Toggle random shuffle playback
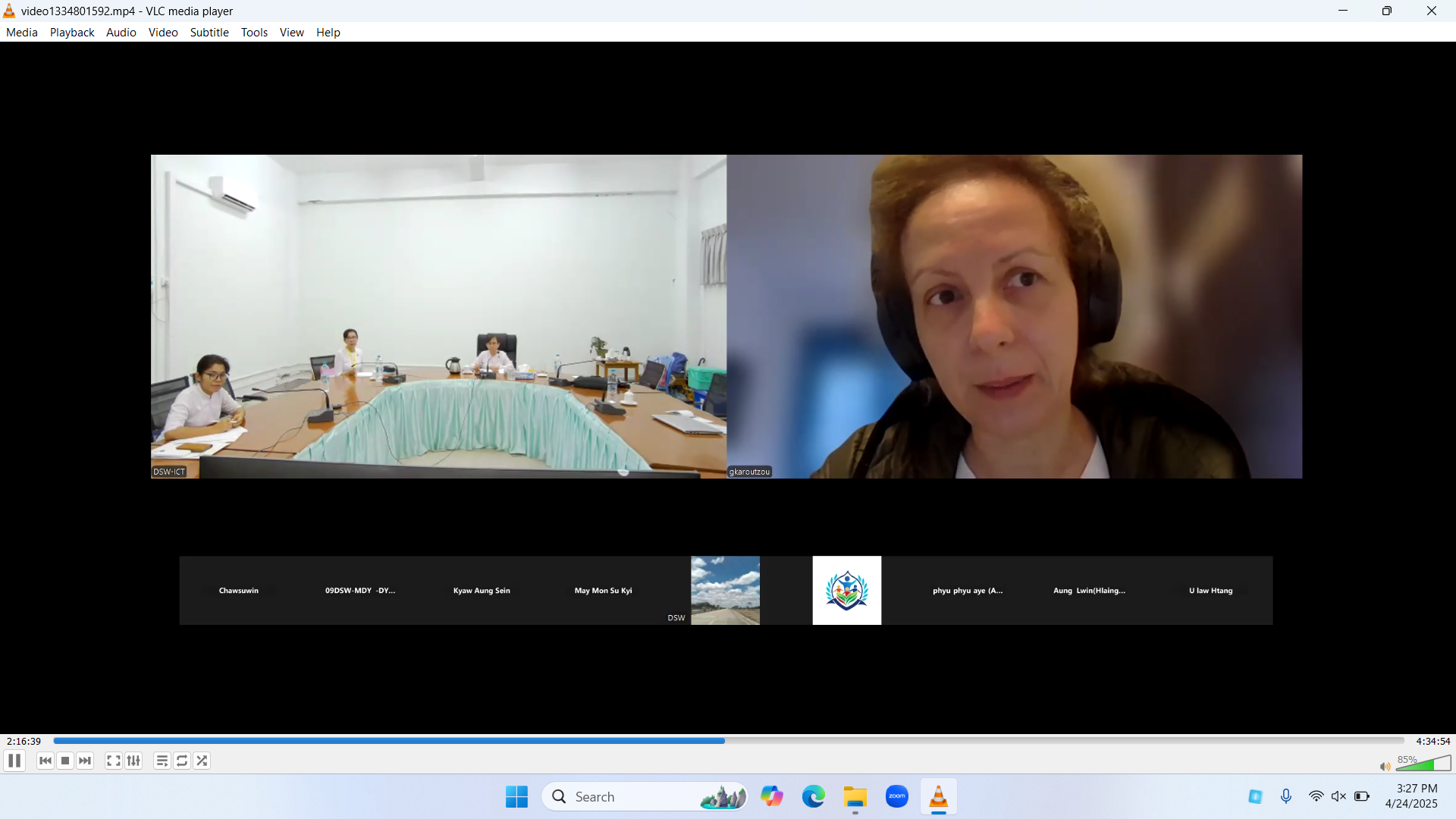 tap(202, 761)
